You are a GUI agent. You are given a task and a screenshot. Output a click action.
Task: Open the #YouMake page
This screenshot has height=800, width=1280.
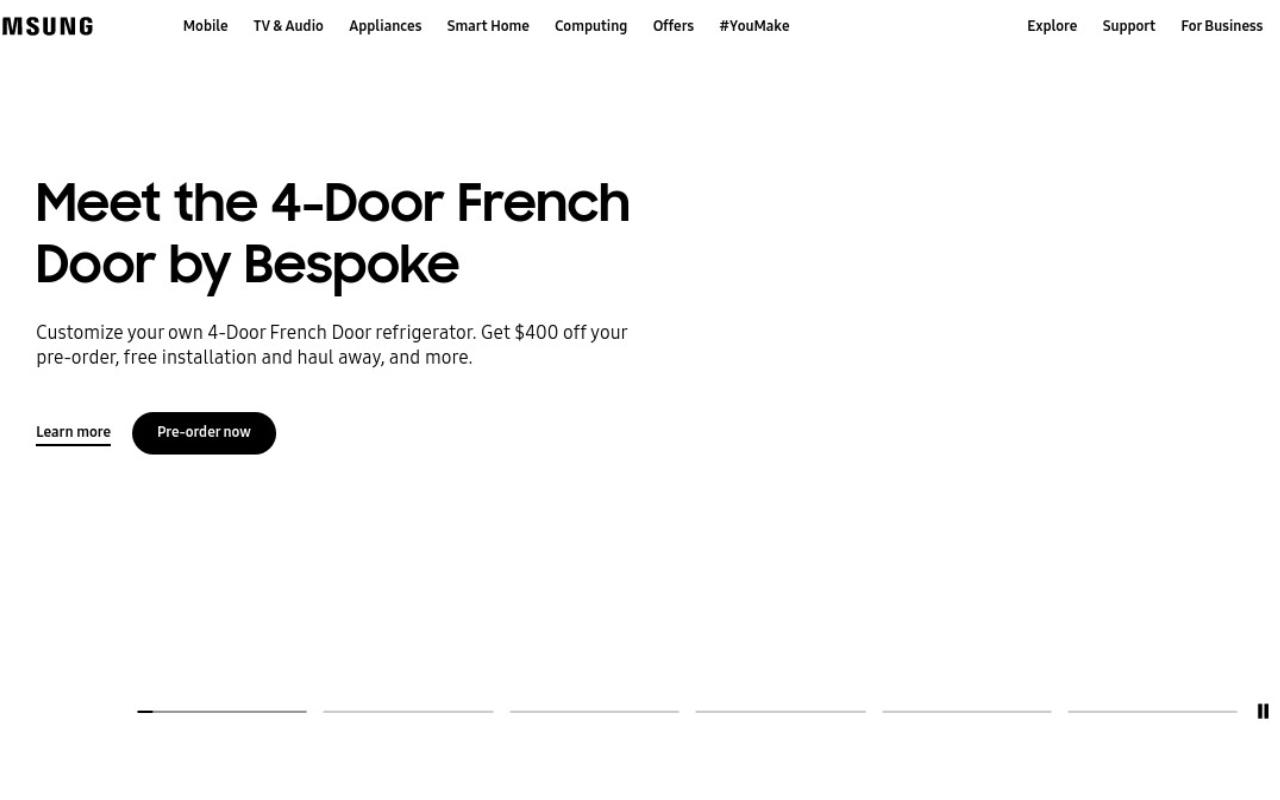pos(754,26)
